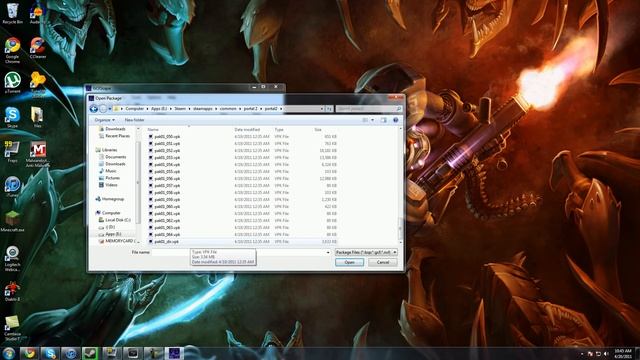Screen dimensions: 640x360
Task: Select Documents under Libraries
Action: pos(113,157)
